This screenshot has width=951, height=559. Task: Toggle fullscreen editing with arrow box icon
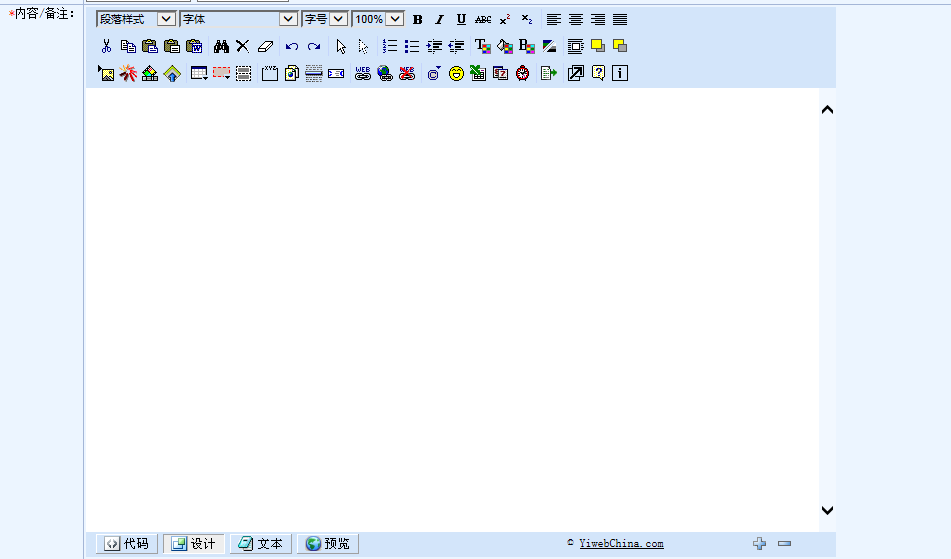click(576, 73)
